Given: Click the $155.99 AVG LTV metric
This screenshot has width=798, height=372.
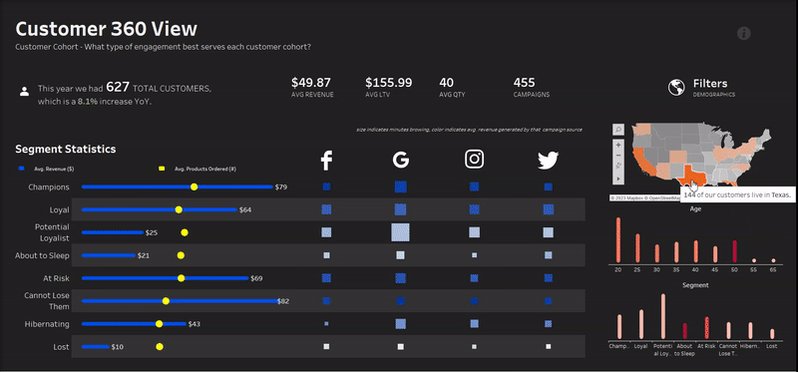Looking at the screenshot, I should [x=389, y=87].
